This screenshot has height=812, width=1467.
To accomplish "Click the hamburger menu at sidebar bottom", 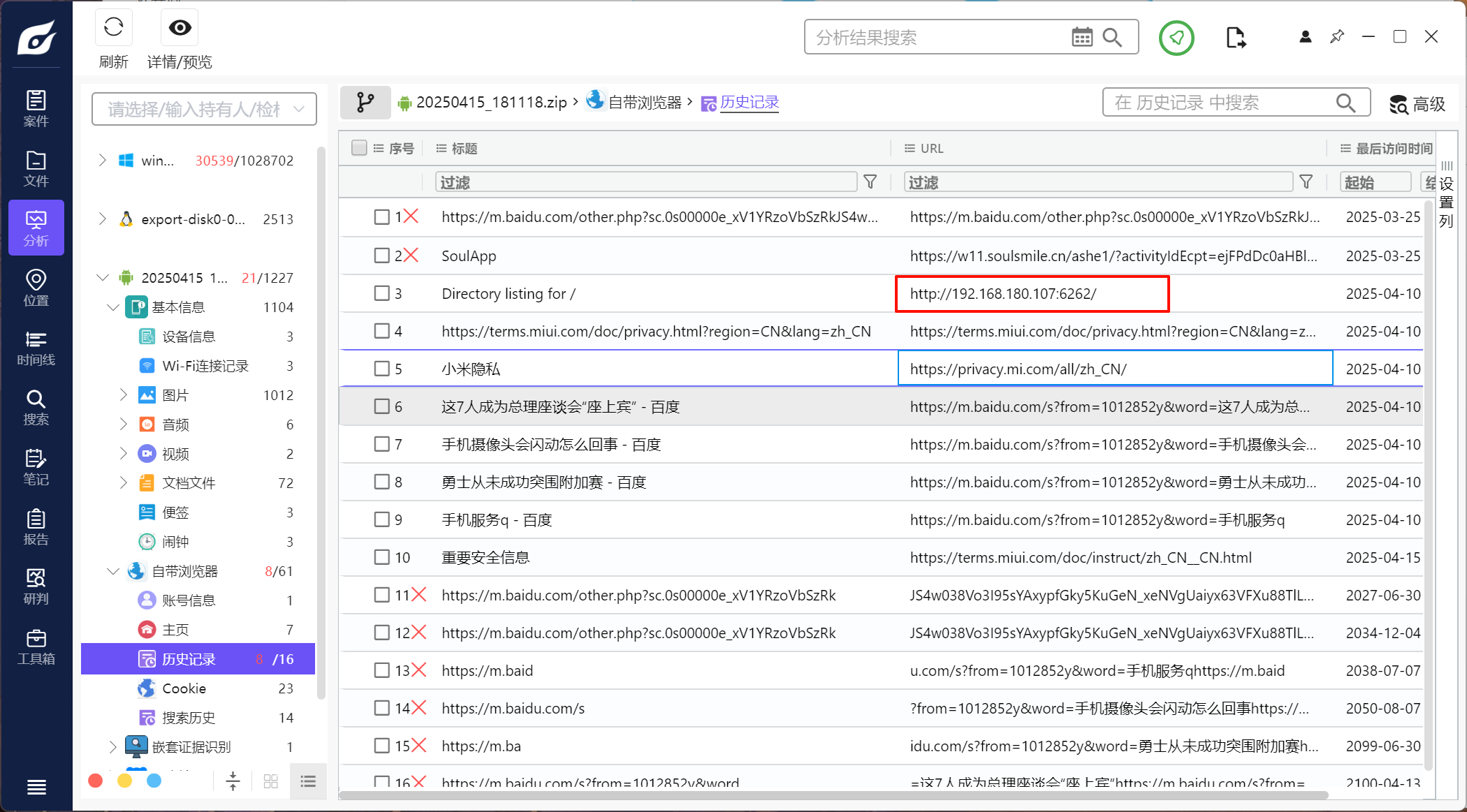I will (36, 787).
